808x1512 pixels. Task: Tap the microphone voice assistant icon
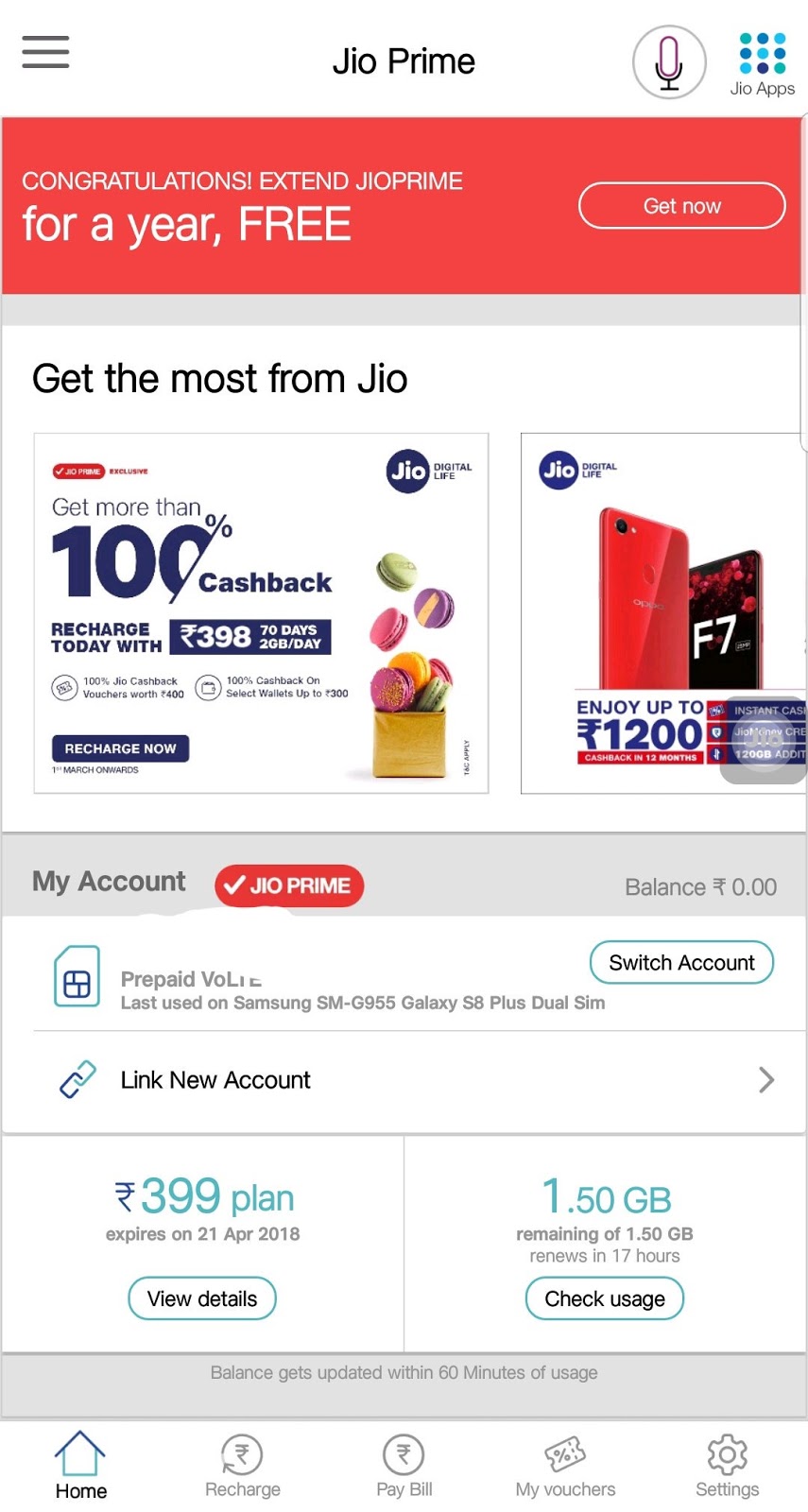(x=669, y=62)
